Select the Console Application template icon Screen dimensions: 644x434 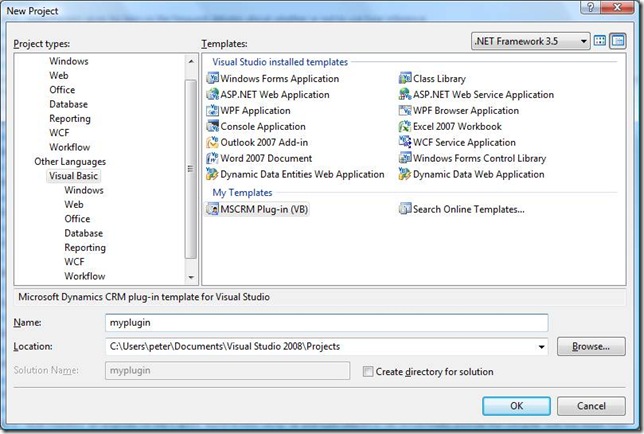(x=212, y=127)
